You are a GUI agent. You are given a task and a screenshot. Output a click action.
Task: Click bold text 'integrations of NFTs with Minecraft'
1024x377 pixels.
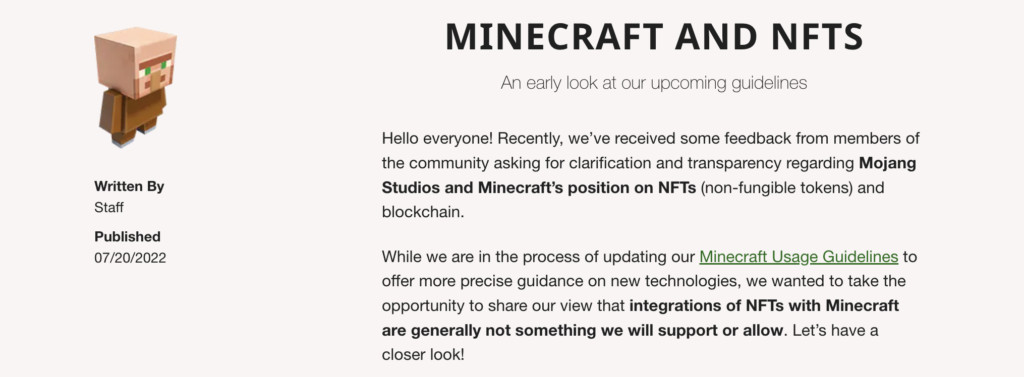(x=764, y=305)
